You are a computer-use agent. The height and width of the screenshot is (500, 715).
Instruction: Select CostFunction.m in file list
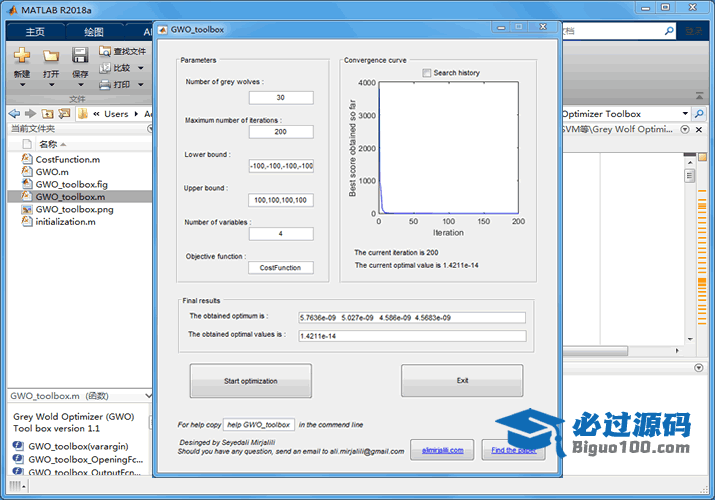[x=67, y=160]
